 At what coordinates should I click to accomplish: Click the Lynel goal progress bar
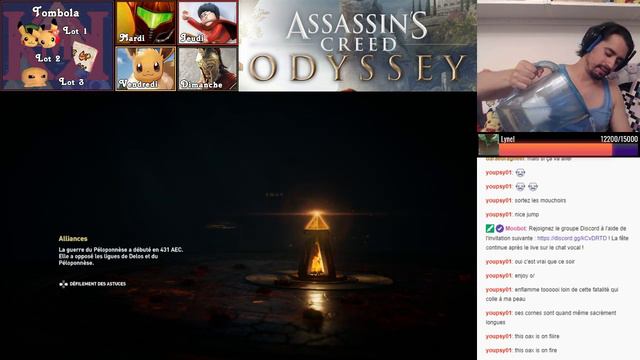coord(568,150)
